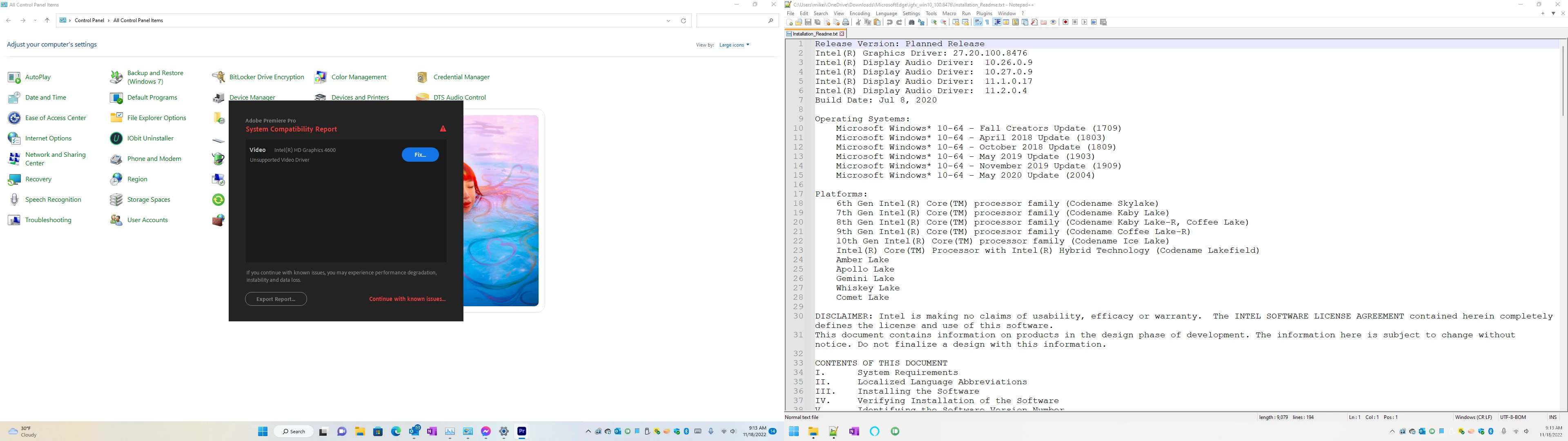The height and width of the screenshot is (441, 1568).
Task: Click Continue with known issues link
Action: pyautogui.click(x=407, y=299)
